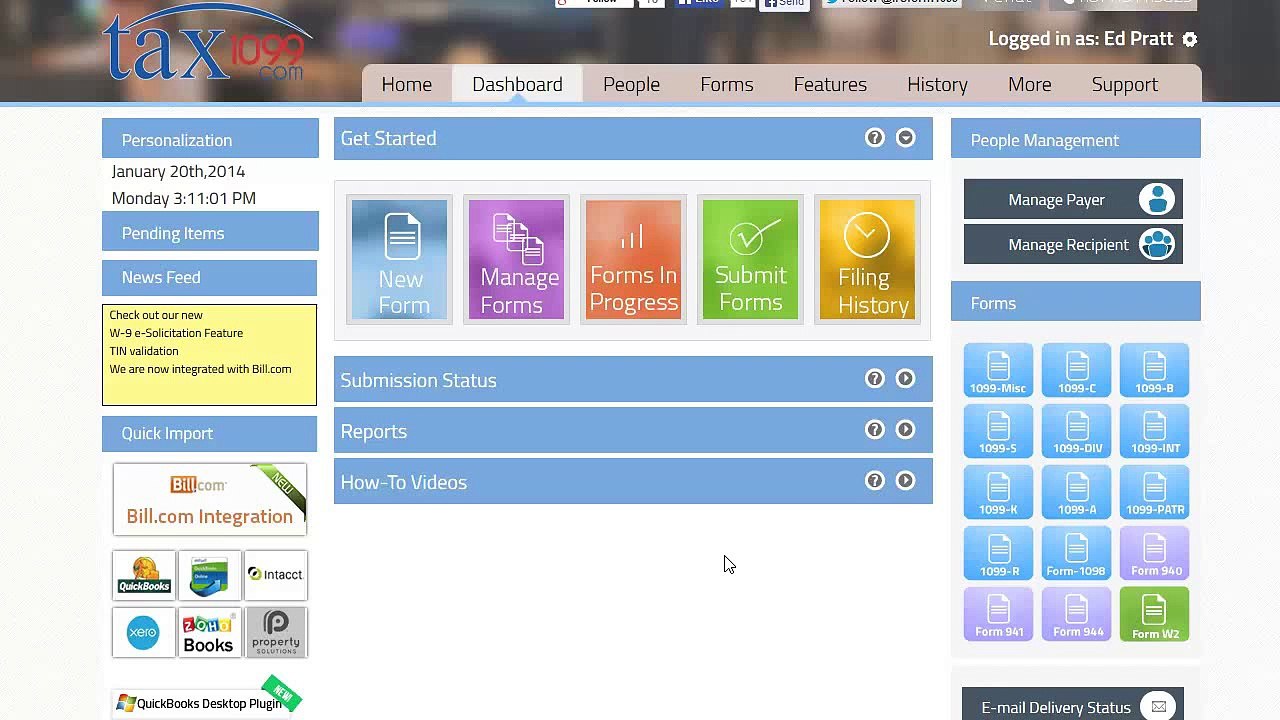Go to the Home tab
The width and height of the screenshot is (1280, 720).
pyautogui.click(x=406, y=84)
